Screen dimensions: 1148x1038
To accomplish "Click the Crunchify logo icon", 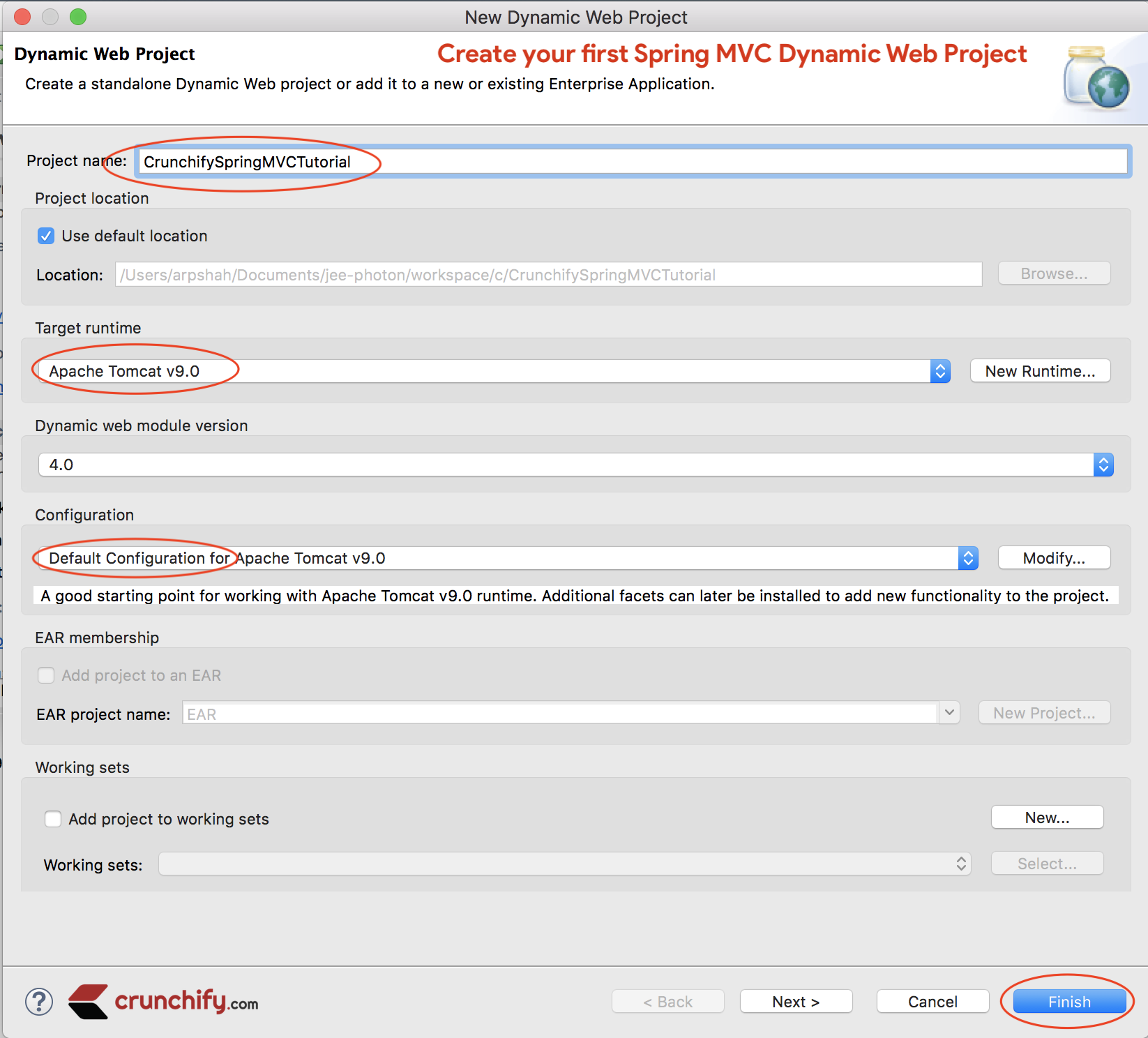I will point(89,1002).
